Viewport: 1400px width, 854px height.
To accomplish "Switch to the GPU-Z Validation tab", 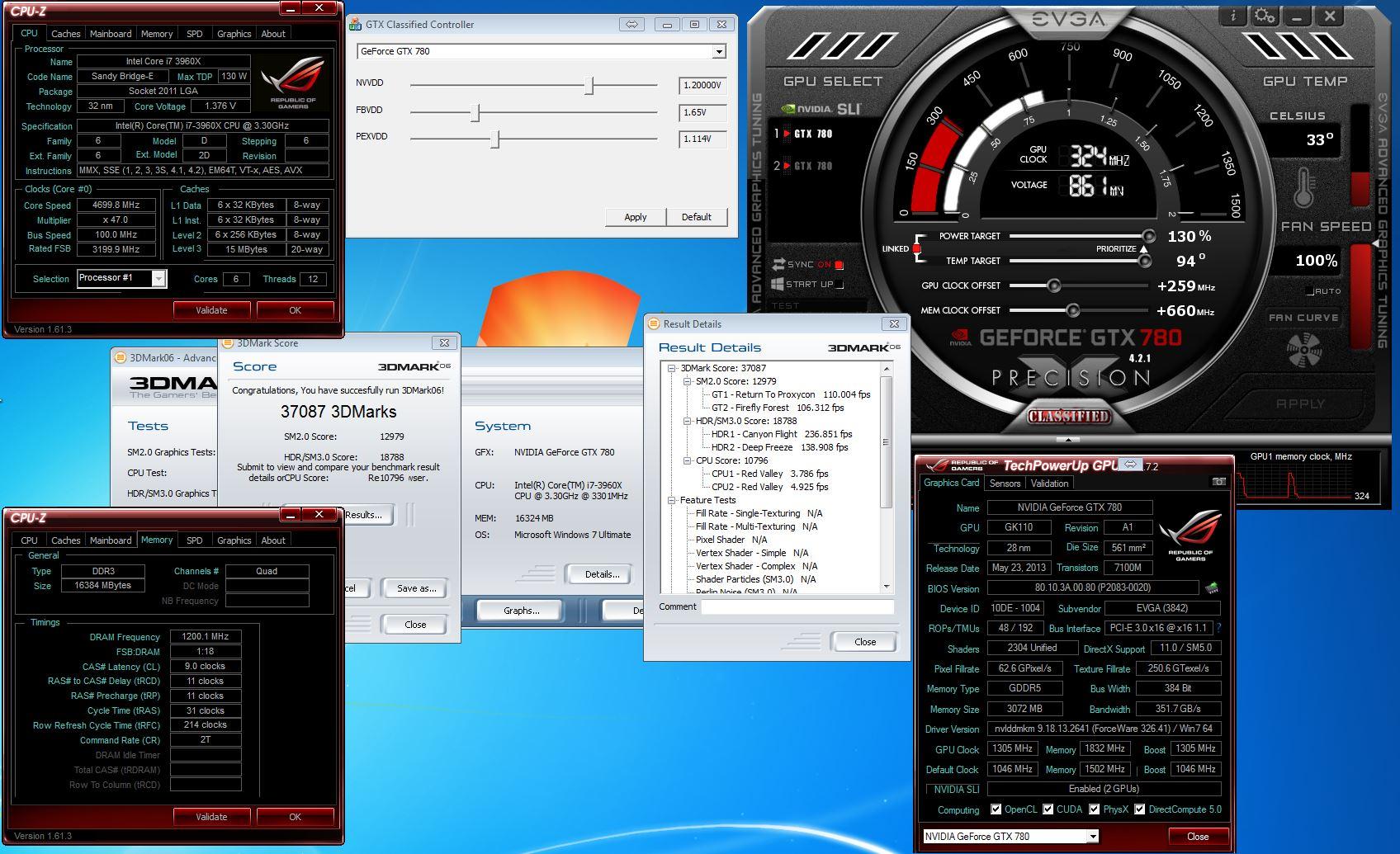I will click(x=1049, y=484).
